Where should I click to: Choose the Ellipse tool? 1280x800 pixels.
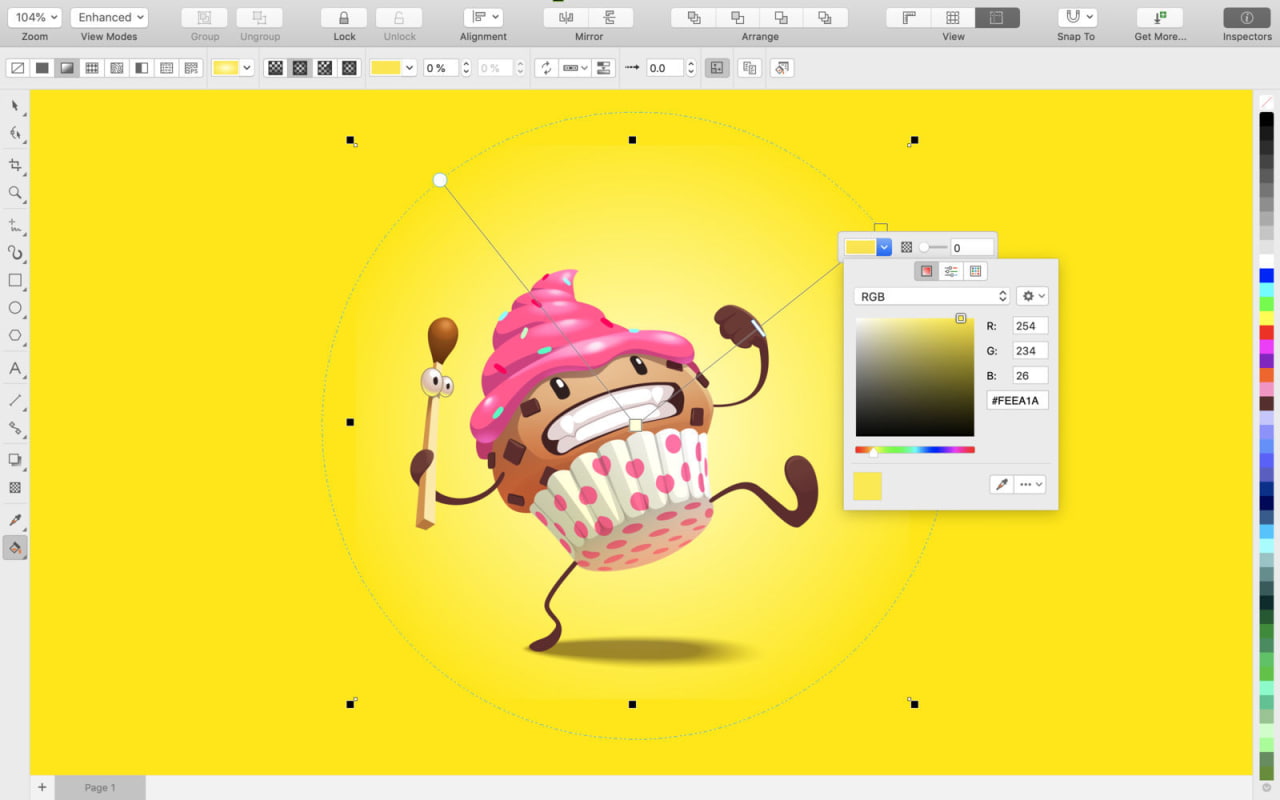click(15, 308)
